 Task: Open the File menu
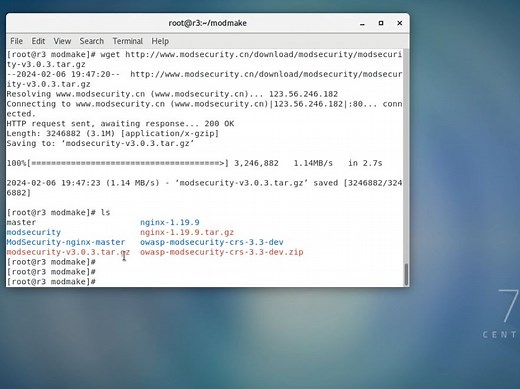(16, 41)
